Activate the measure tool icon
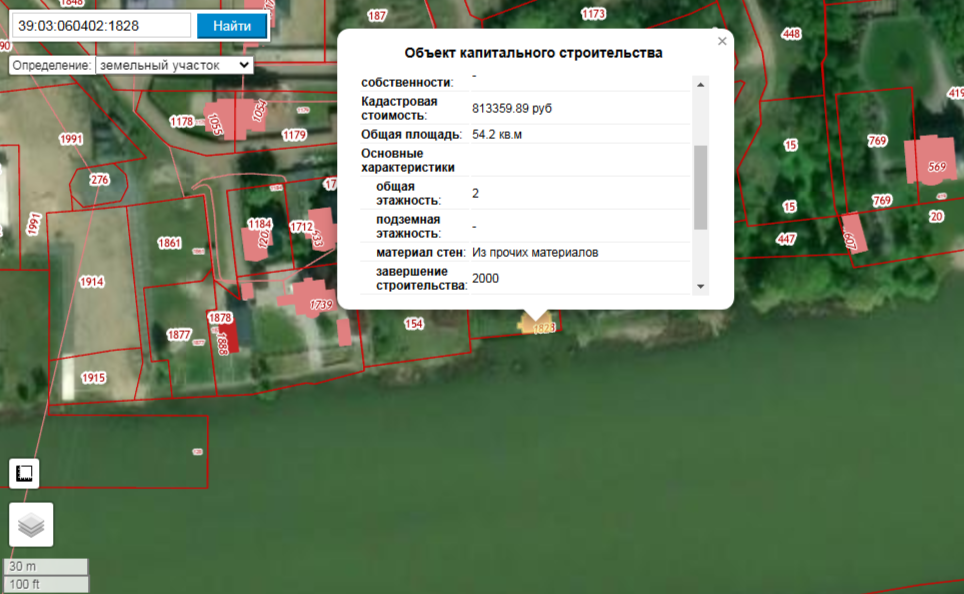Viewport: 964px width, 594px height. coord(24,473)
